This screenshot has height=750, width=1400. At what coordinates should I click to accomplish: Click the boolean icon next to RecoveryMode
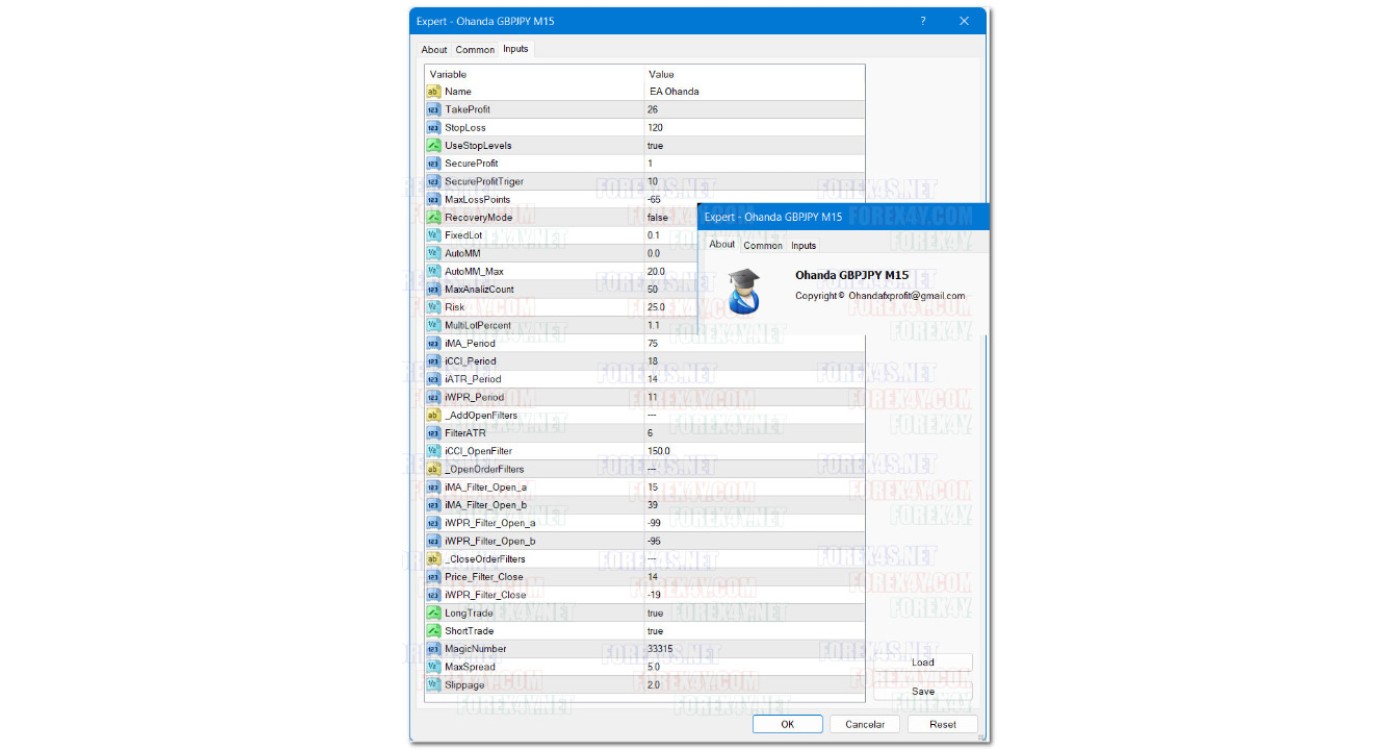tap(433, 217)
